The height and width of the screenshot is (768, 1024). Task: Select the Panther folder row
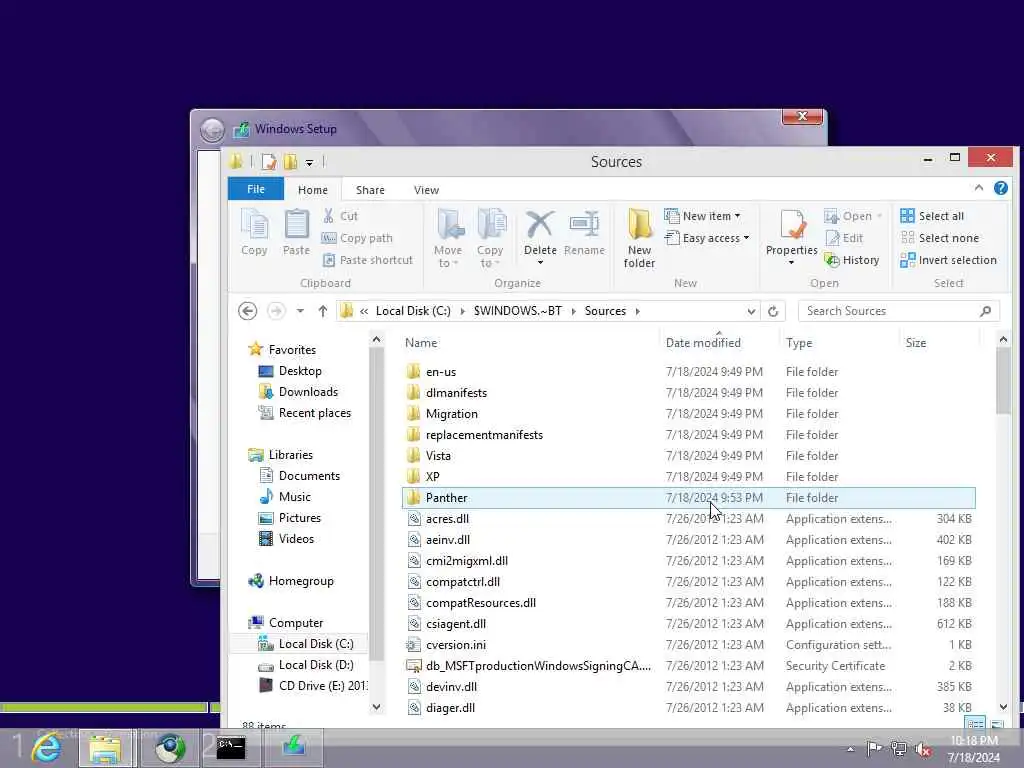[688, 498]
